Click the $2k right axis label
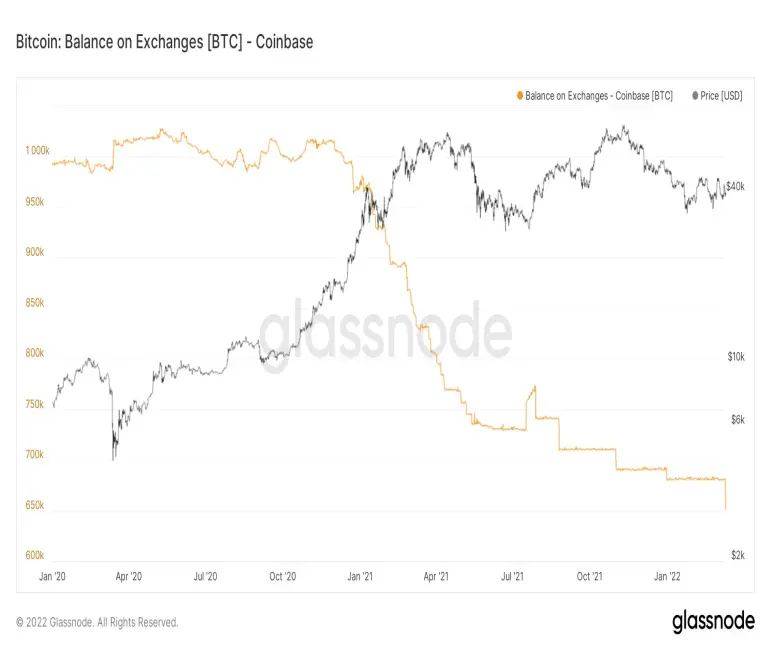Screen dimensions: 771x651 pos(738,555)
